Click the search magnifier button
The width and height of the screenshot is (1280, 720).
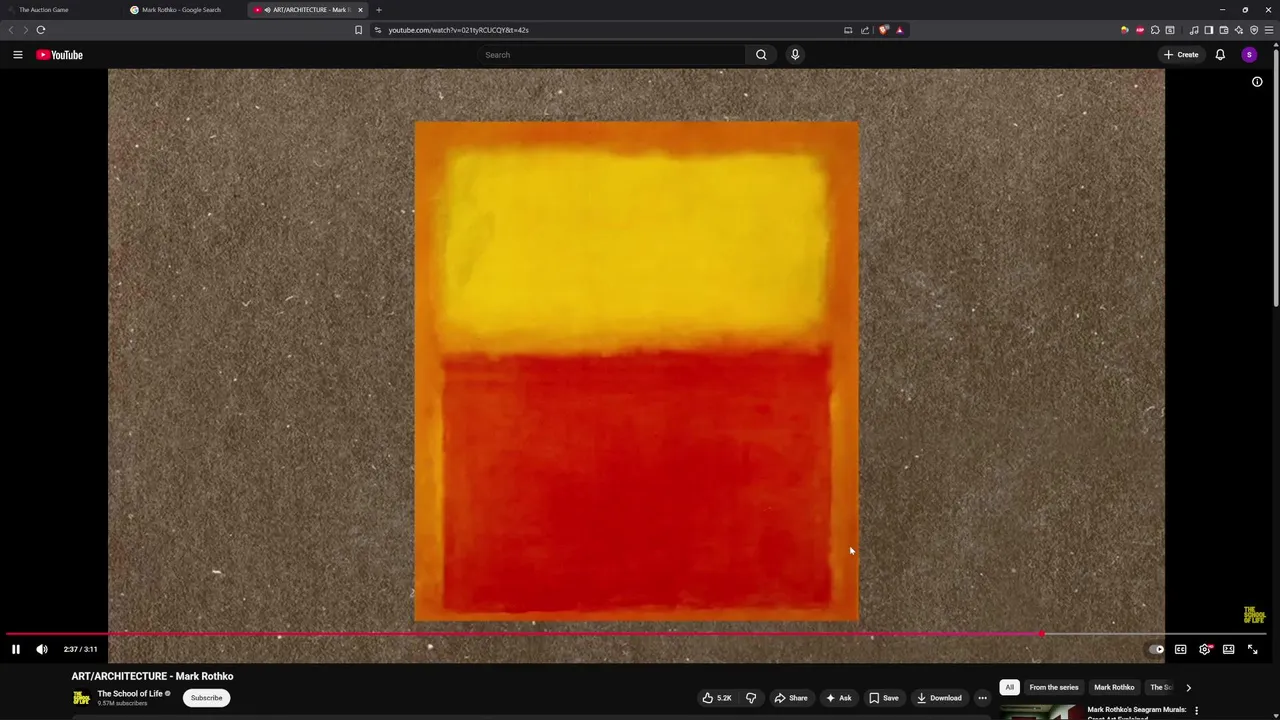click(761, 55)
